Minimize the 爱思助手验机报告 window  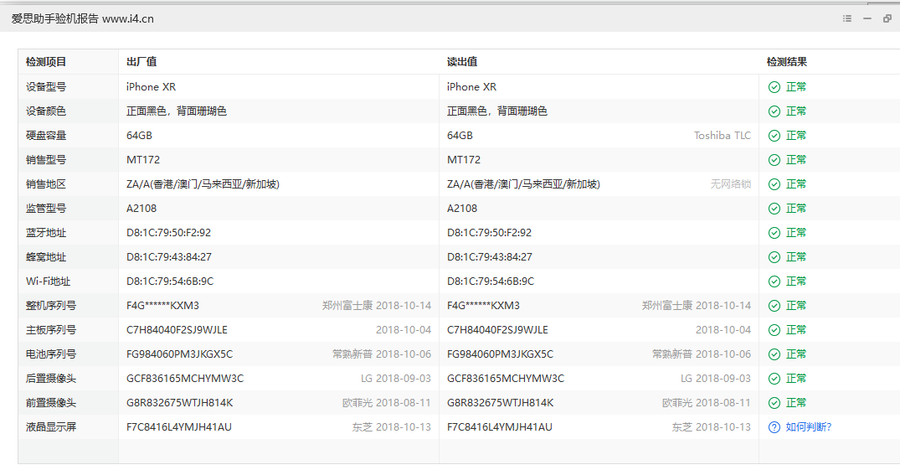867,18
